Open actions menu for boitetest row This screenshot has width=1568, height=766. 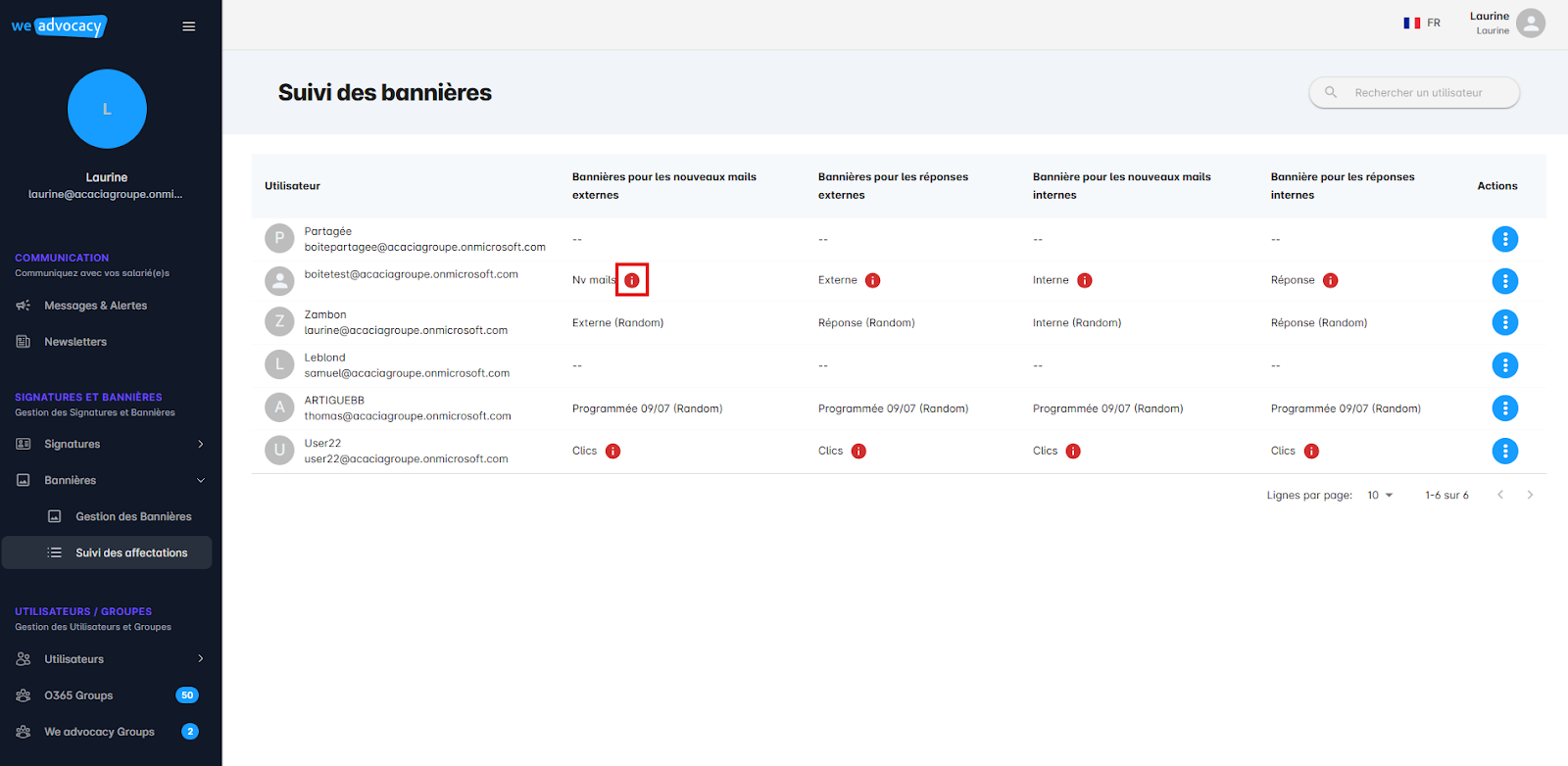pyautogui.click(x=1504, y=281)
